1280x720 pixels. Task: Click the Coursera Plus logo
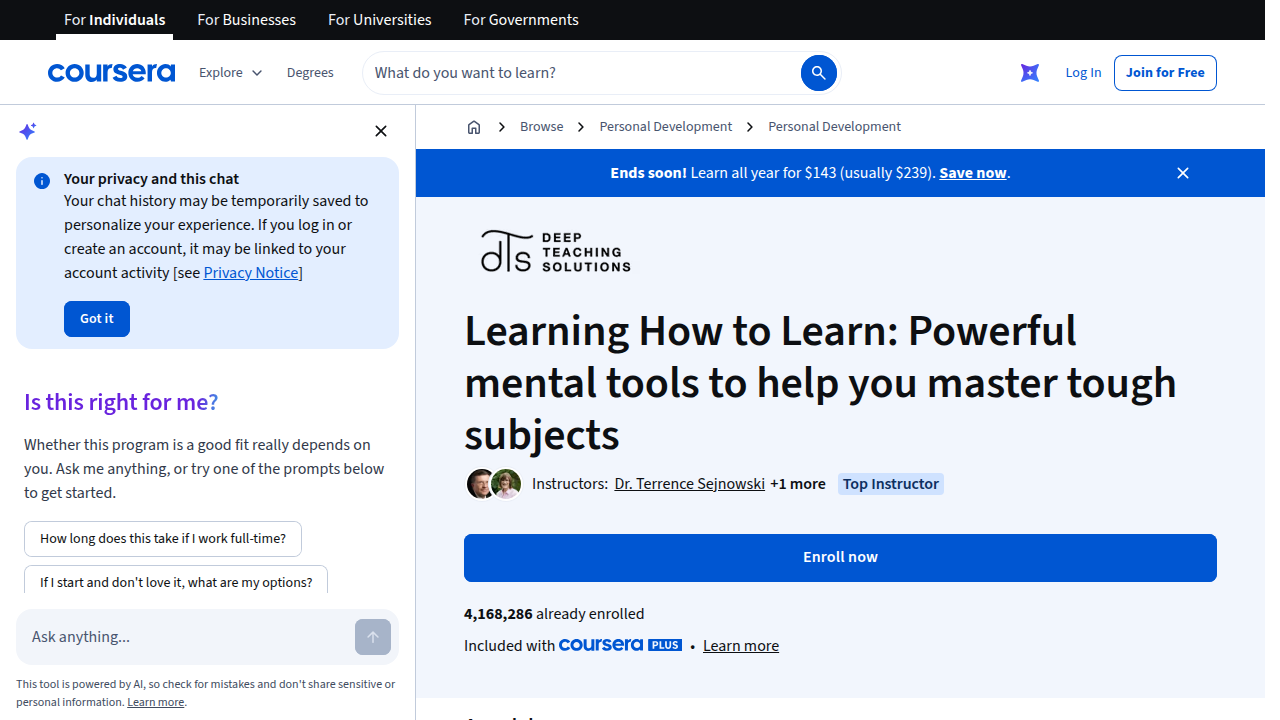coord(620,645)
